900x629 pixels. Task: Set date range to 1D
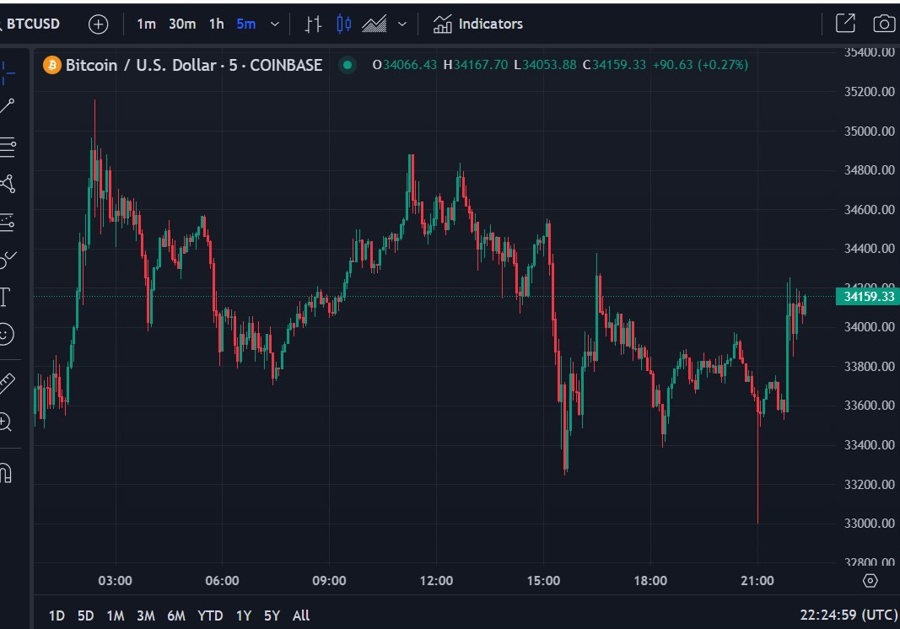point(57,616)
